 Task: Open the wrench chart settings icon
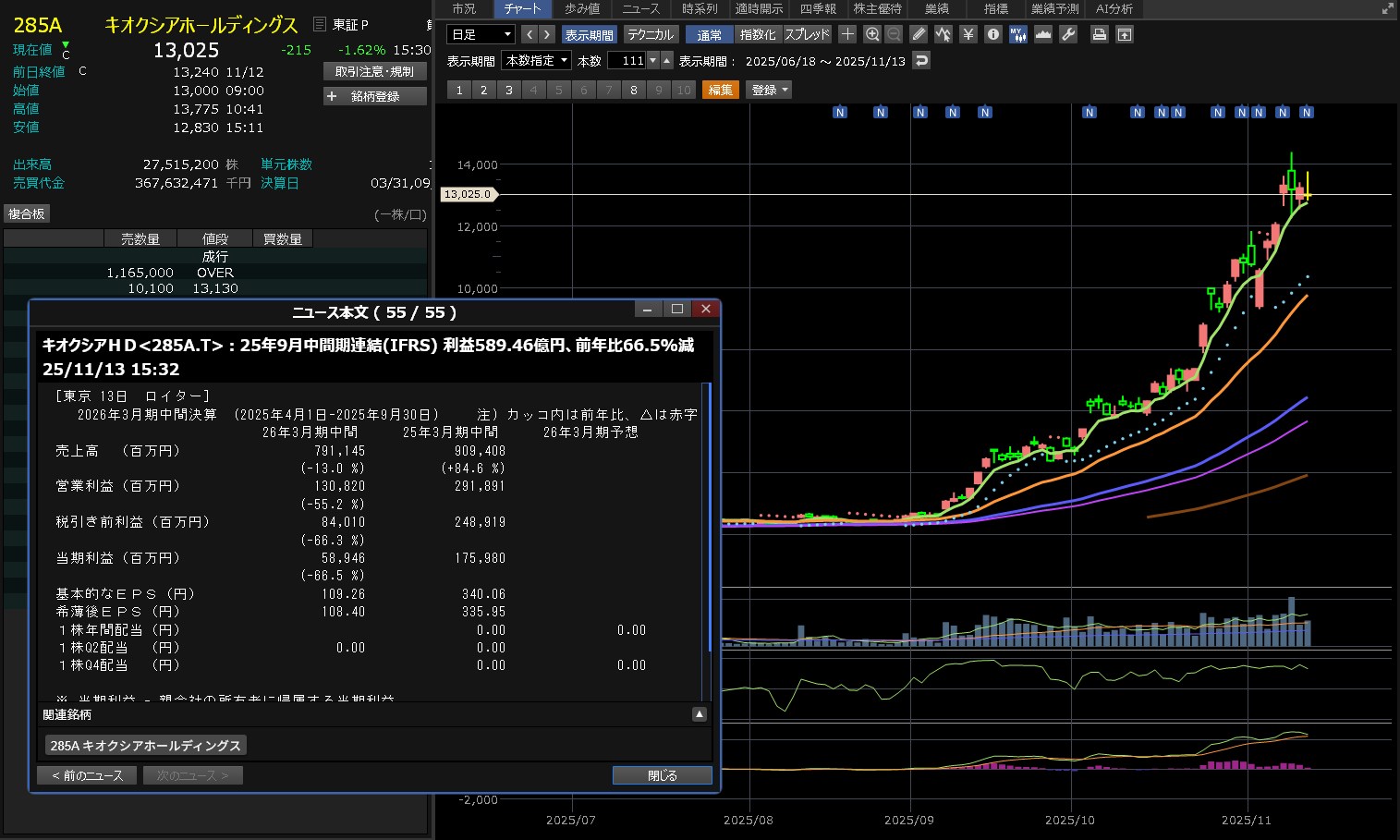[1068, 34]
